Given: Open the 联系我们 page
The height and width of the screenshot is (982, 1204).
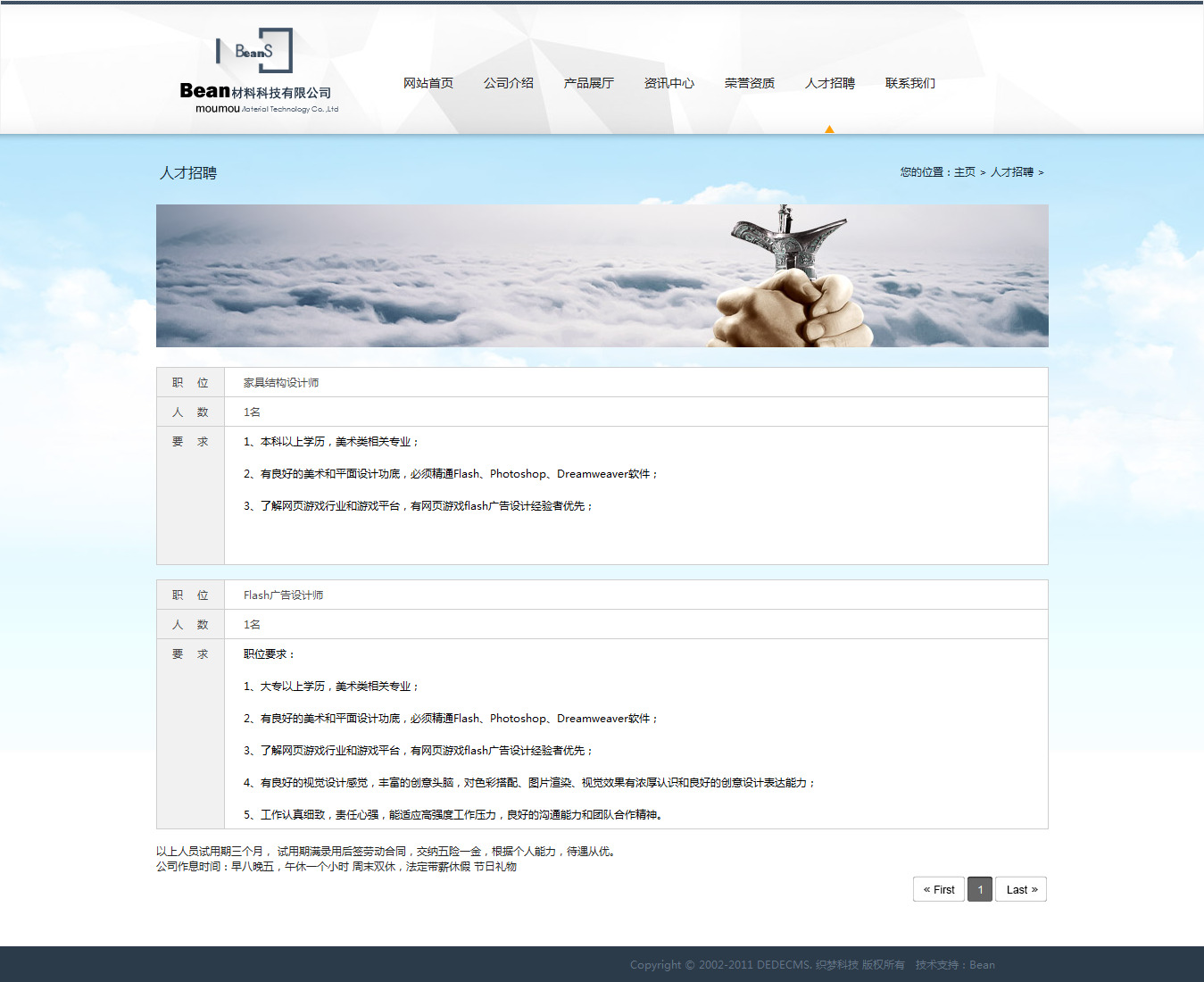Looking at the screenshot, I should (910, 83).
